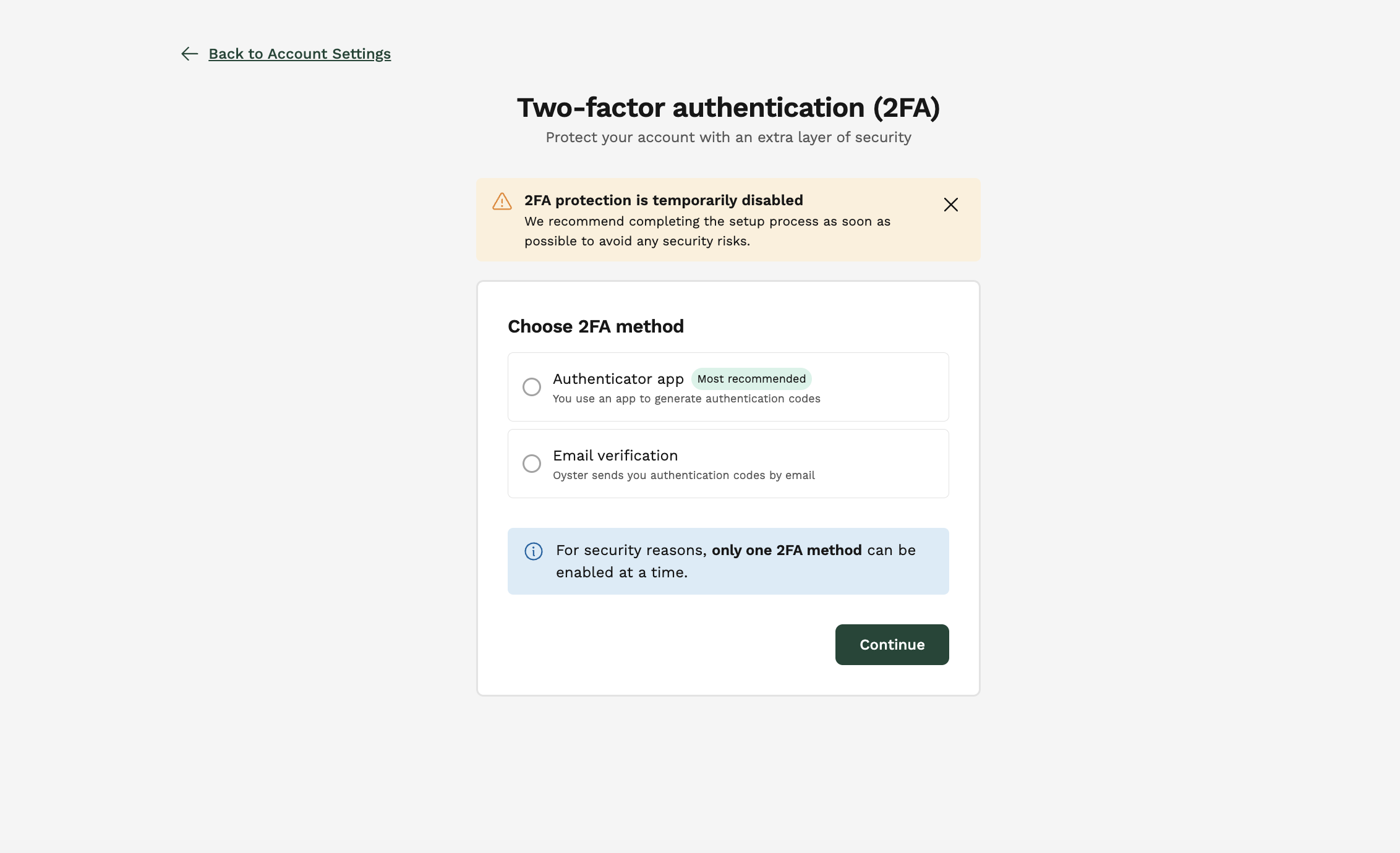Click the Two-factor authentication (2FA) title
Image resolution: width=1400 pixels, height=853 pixels.
(728, 108)
